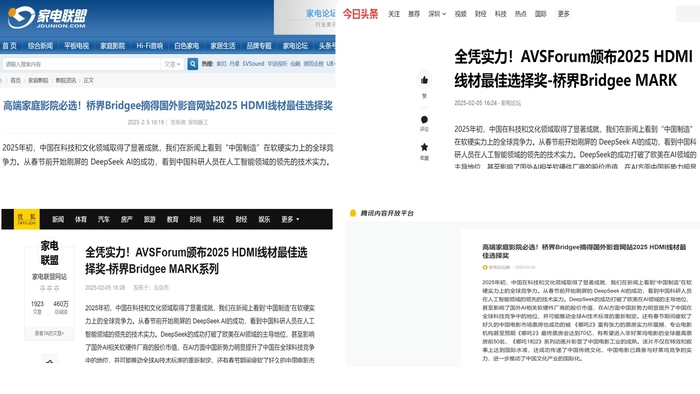Click the 家电论坛 banner text at top
The width and height of the screenshot is (700, 394).
[321, 14]
